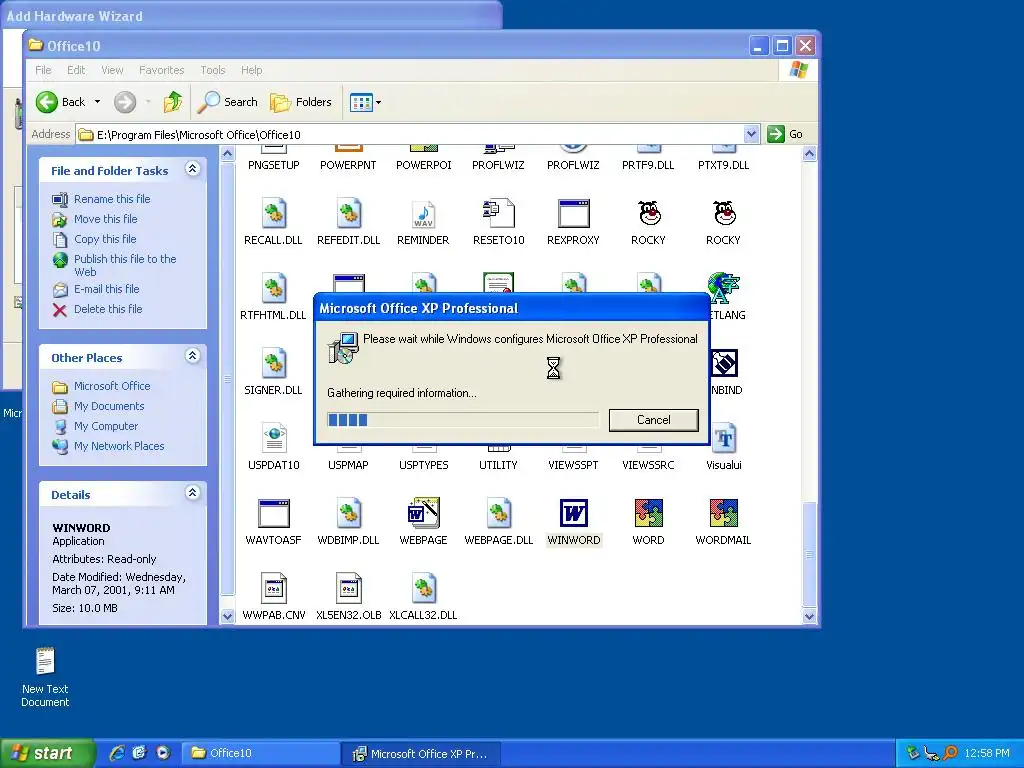1024x768 pixels.
Task: Click the file list scroll down arrow
Action: (x=809, y=616)
